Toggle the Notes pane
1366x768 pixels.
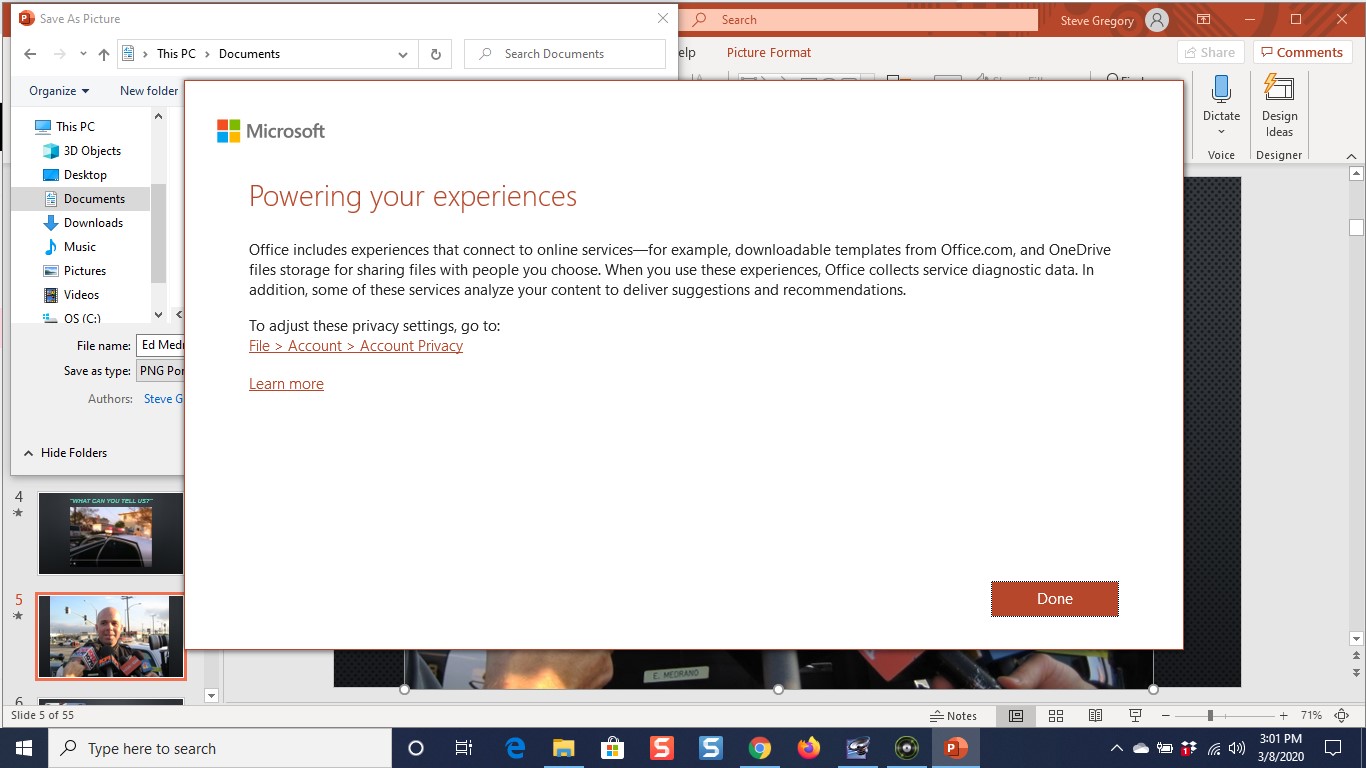click(953, 715)
